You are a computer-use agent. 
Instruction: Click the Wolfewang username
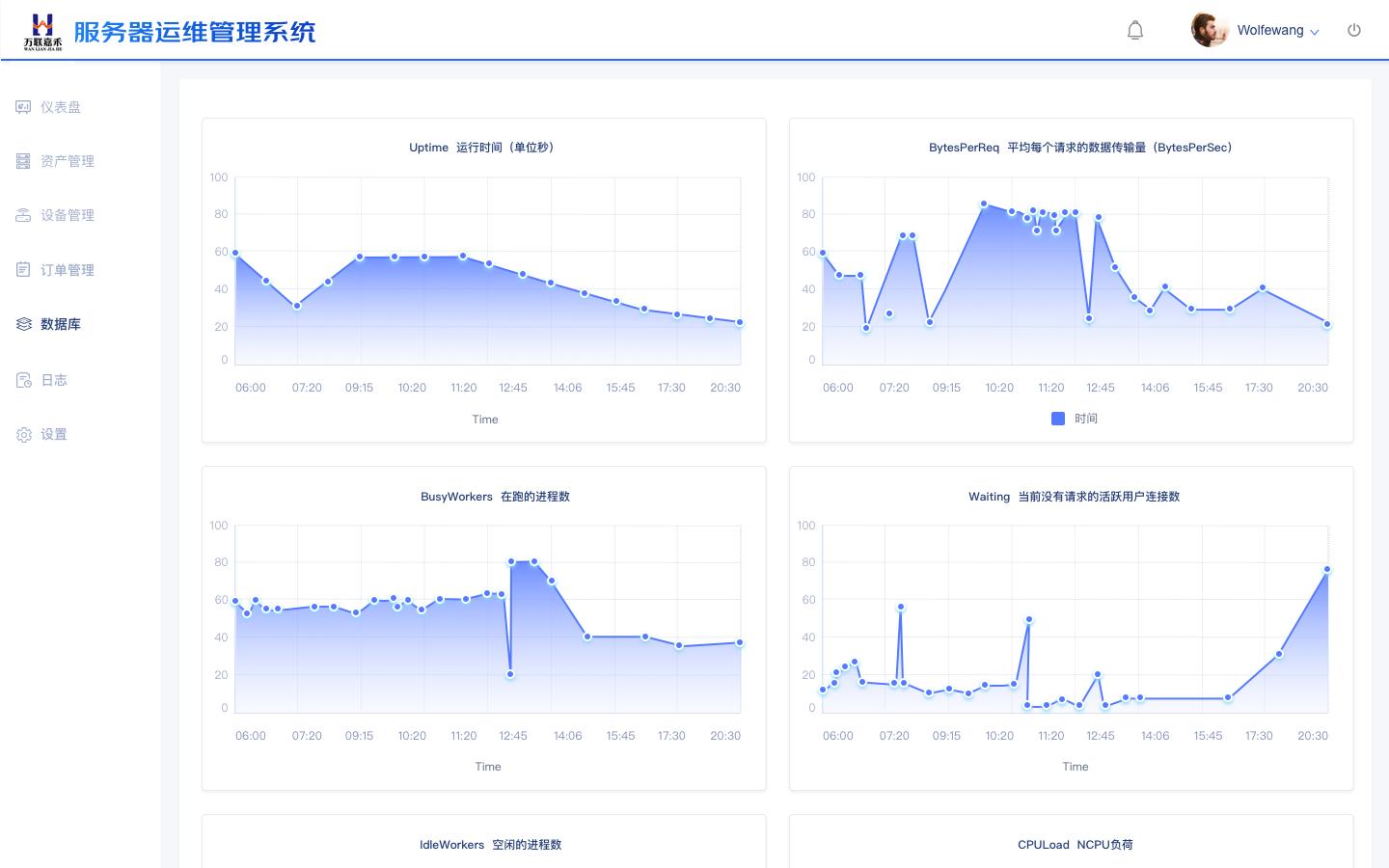coord(1270,31)
